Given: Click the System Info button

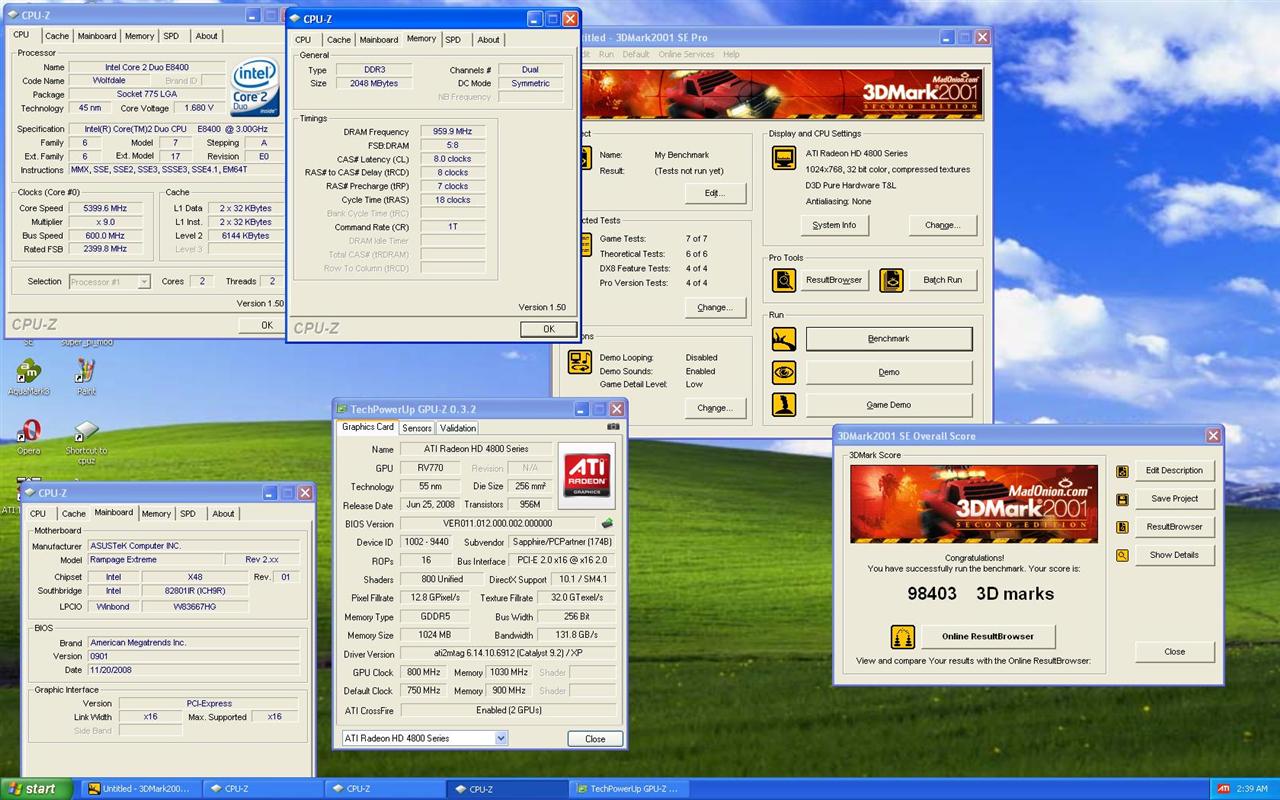Looking at the screenshot, I should click(x=834, y=225).
